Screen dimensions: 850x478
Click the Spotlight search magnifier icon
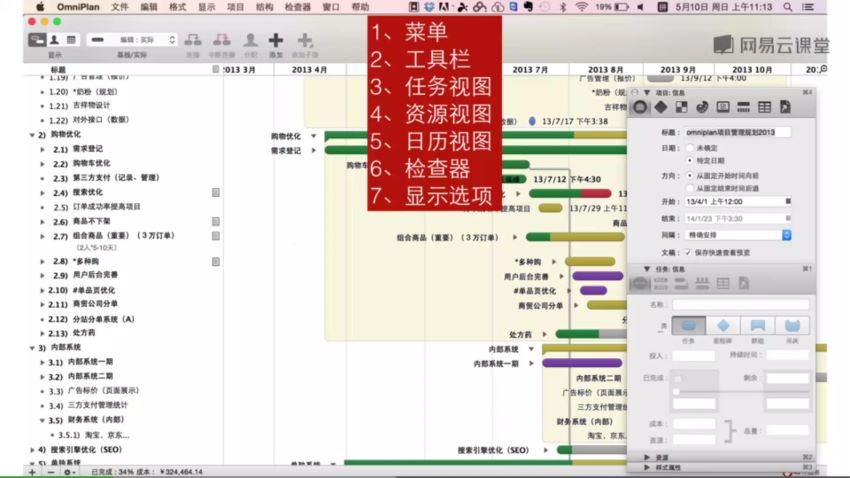(x=788, y=7)
